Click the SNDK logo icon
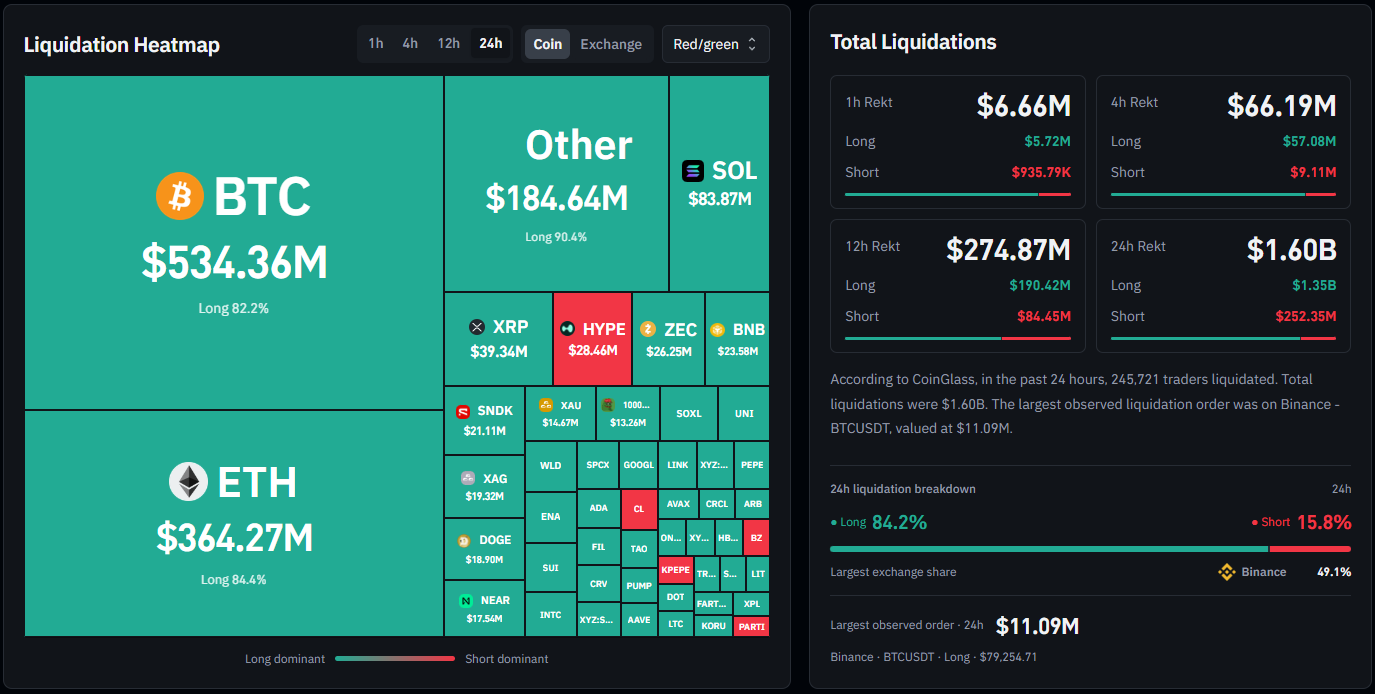1375x694 pixels. coord(463,411)
